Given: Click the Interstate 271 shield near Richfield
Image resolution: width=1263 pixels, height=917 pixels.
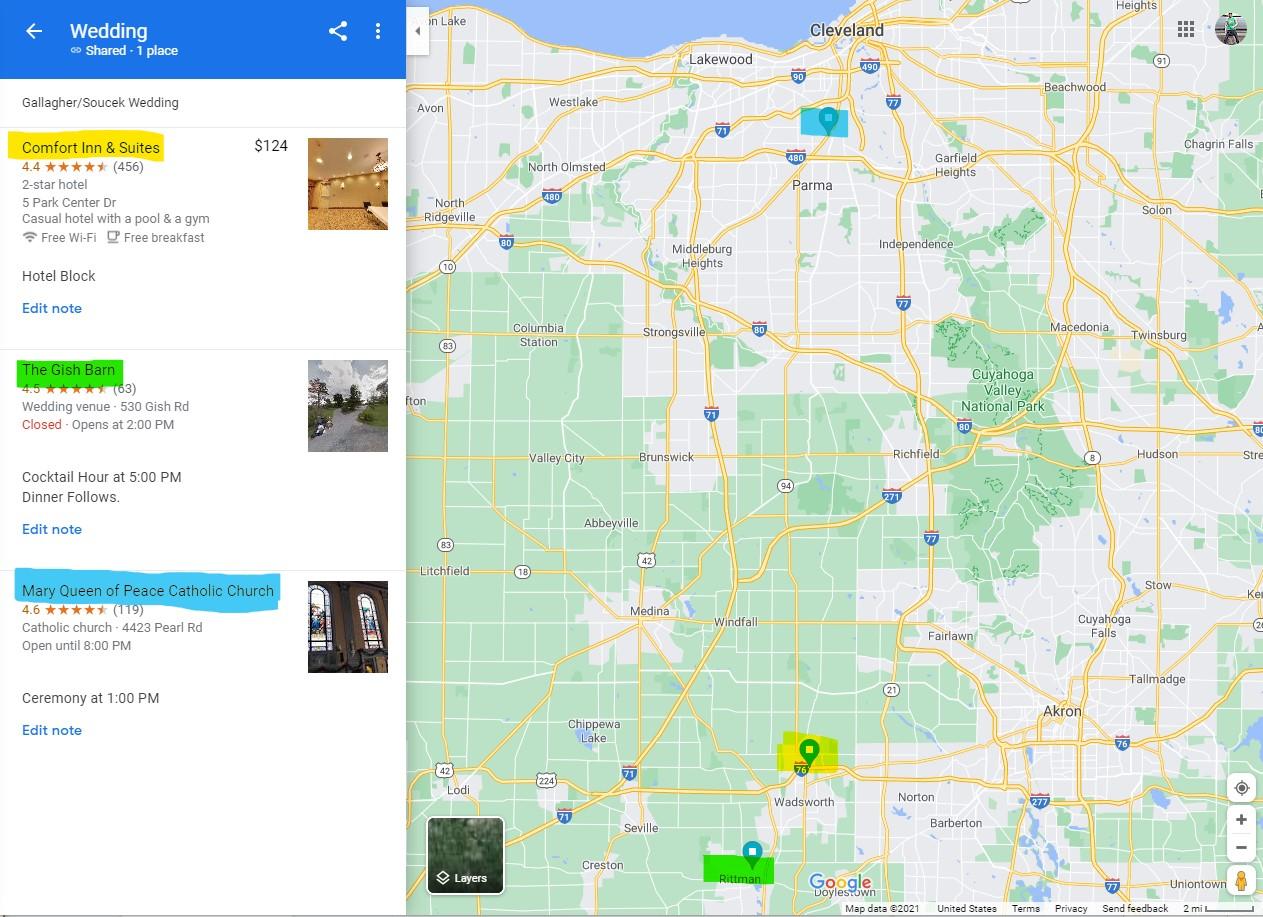Looking at the screenshot, I should point(892,495).
